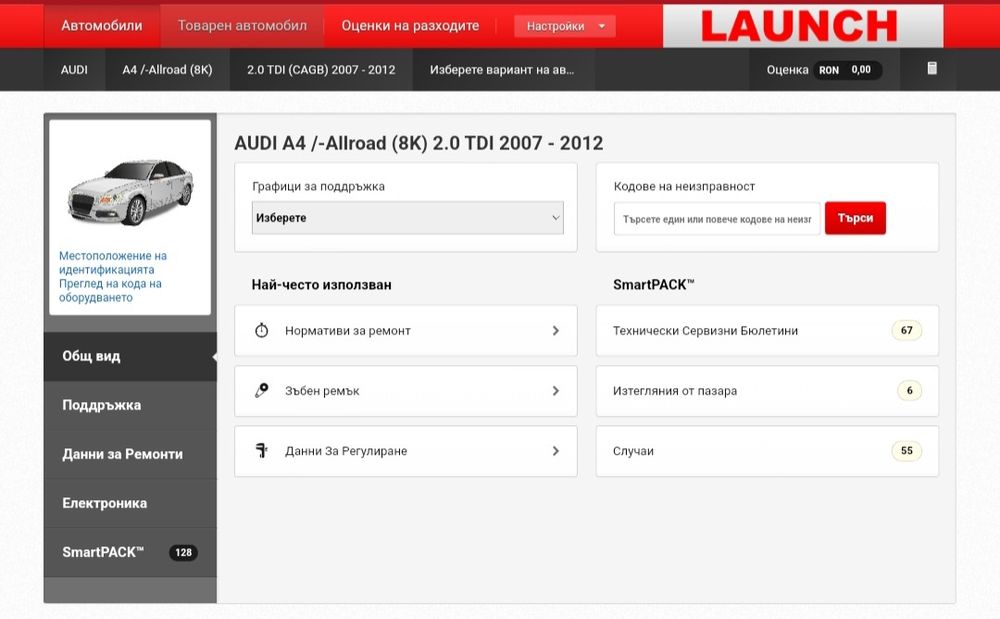Click the Audi A4 car thumbnail
This screenshot has height=619, width=1000.
pyautogui.click(x=130, y=192)
